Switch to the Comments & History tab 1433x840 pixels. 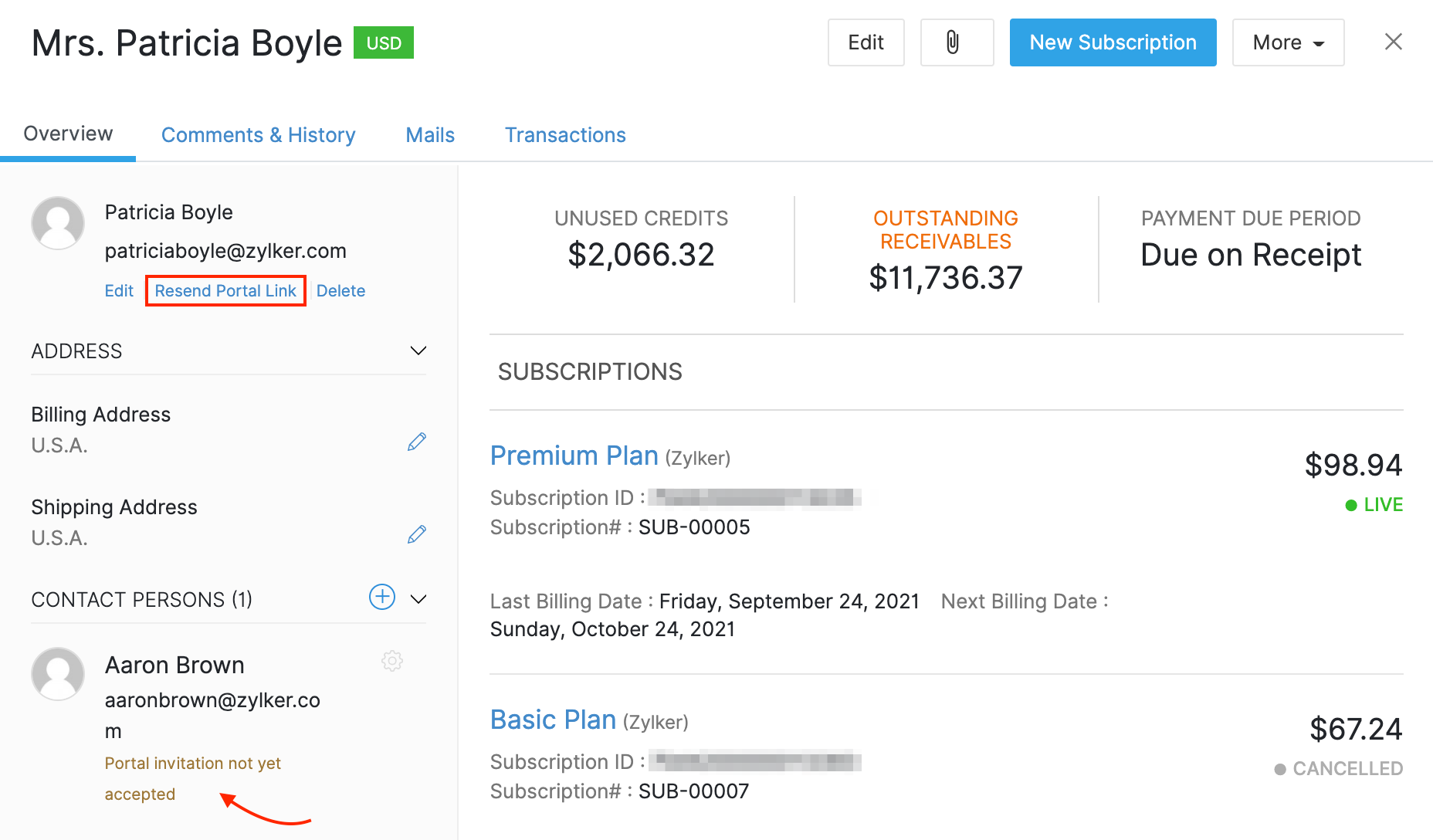click(258, 135)
